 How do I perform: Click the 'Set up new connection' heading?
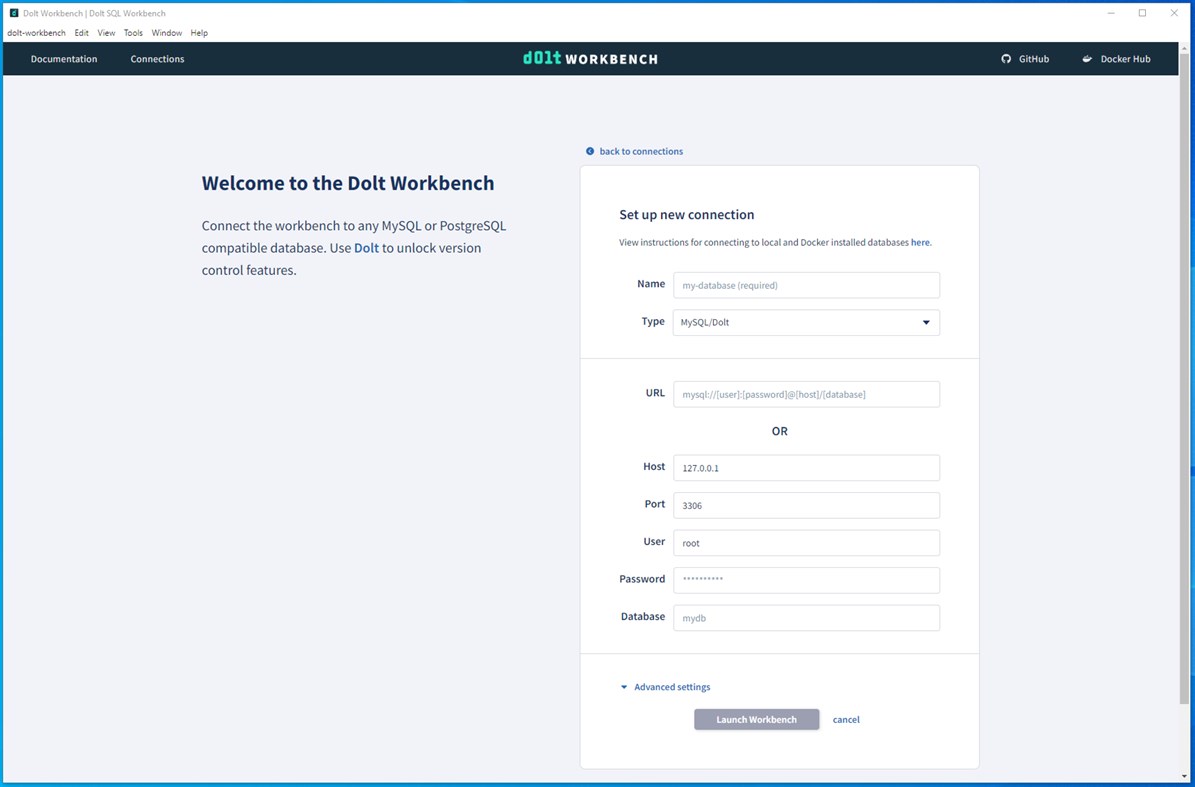pyautogui.click(x=687, y=215)
